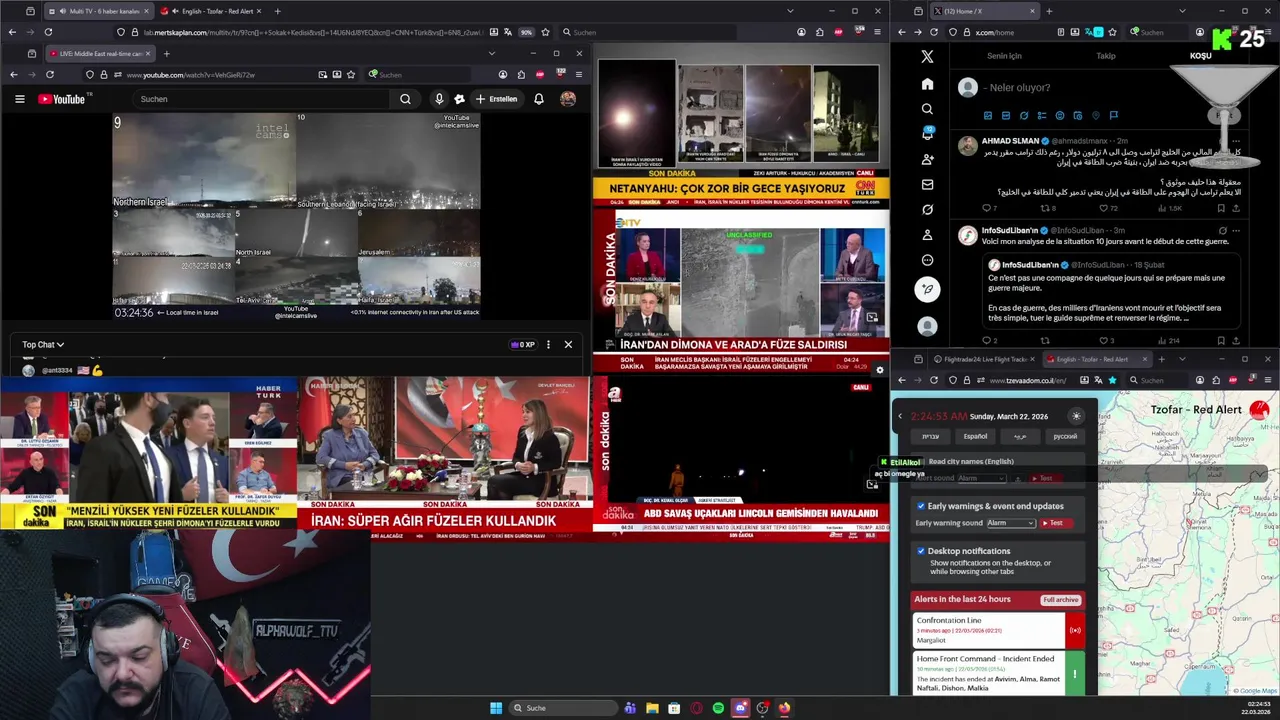This screenshot has width=1280, height=720.
Task: Click the X logo in the sidebar
Action: point(927,57)
